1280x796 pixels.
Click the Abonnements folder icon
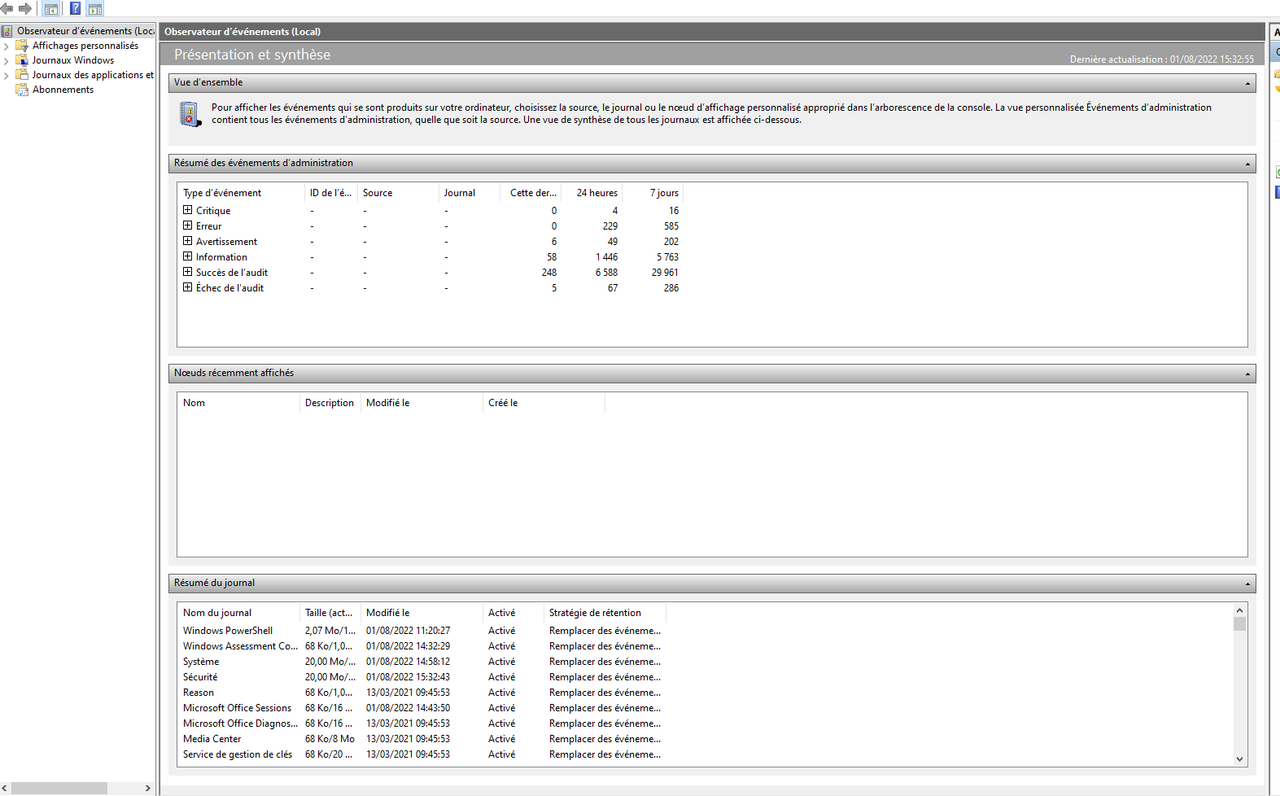point(22,90)
